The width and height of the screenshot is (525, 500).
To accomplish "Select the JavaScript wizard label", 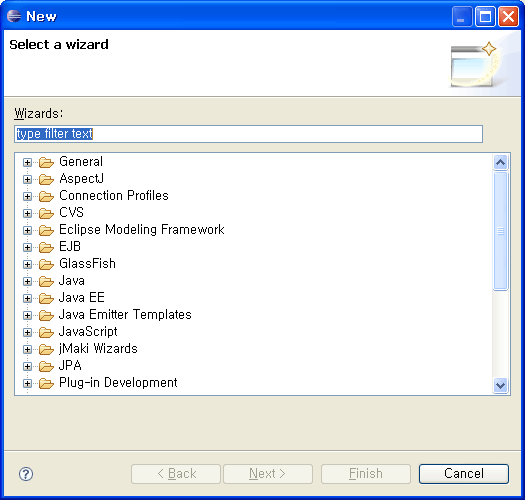I will (88, 332).
